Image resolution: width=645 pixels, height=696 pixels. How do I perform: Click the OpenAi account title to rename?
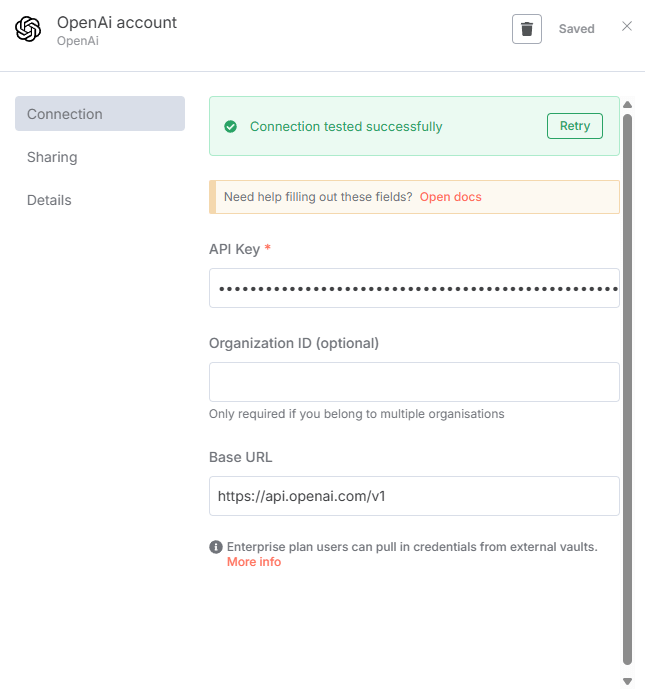[x=117, y=22]
